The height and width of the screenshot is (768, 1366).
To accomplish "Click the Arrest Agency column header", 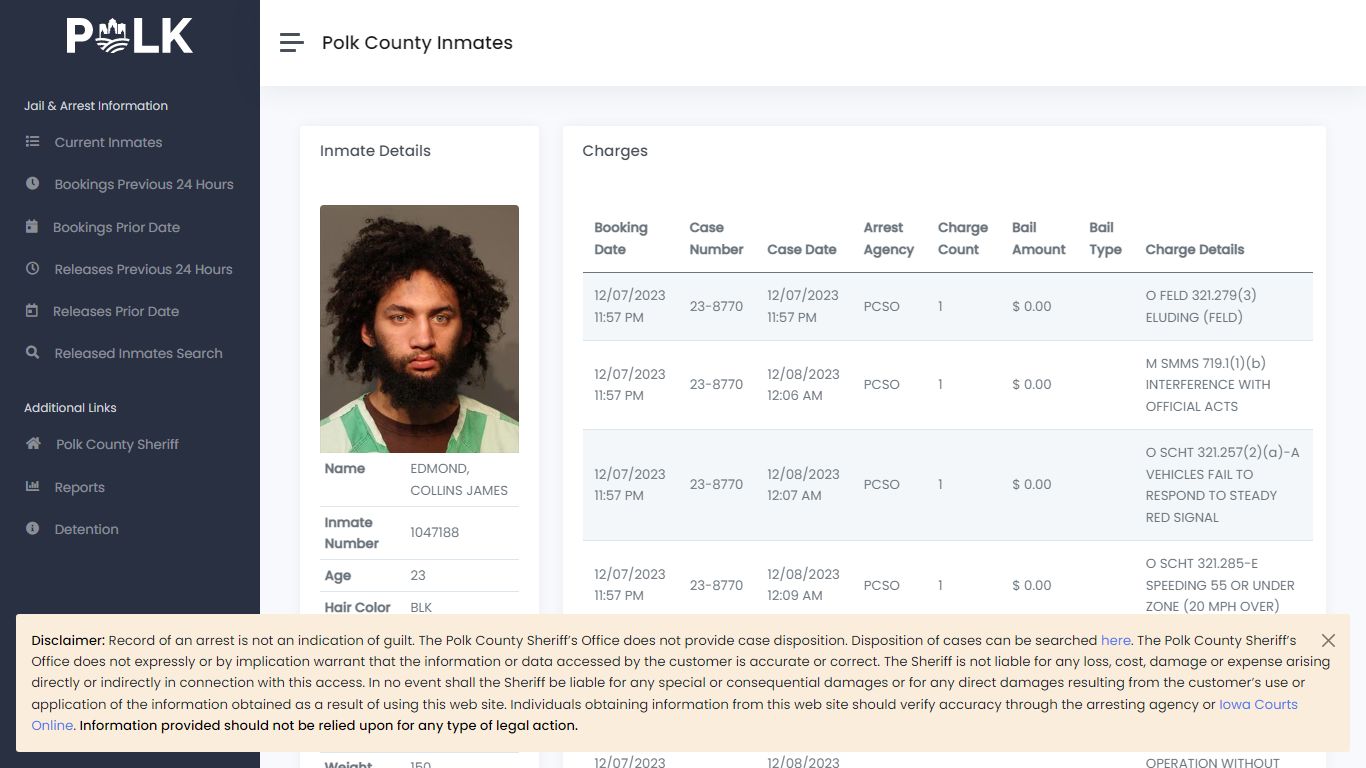I will click(889, 238).
